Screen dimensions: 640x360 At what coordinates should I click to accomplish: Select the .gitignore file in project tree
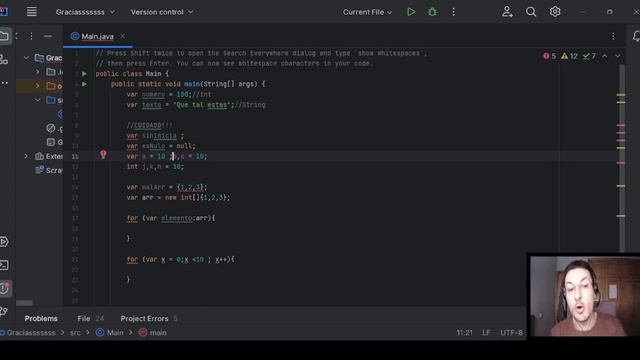[54, 128]
